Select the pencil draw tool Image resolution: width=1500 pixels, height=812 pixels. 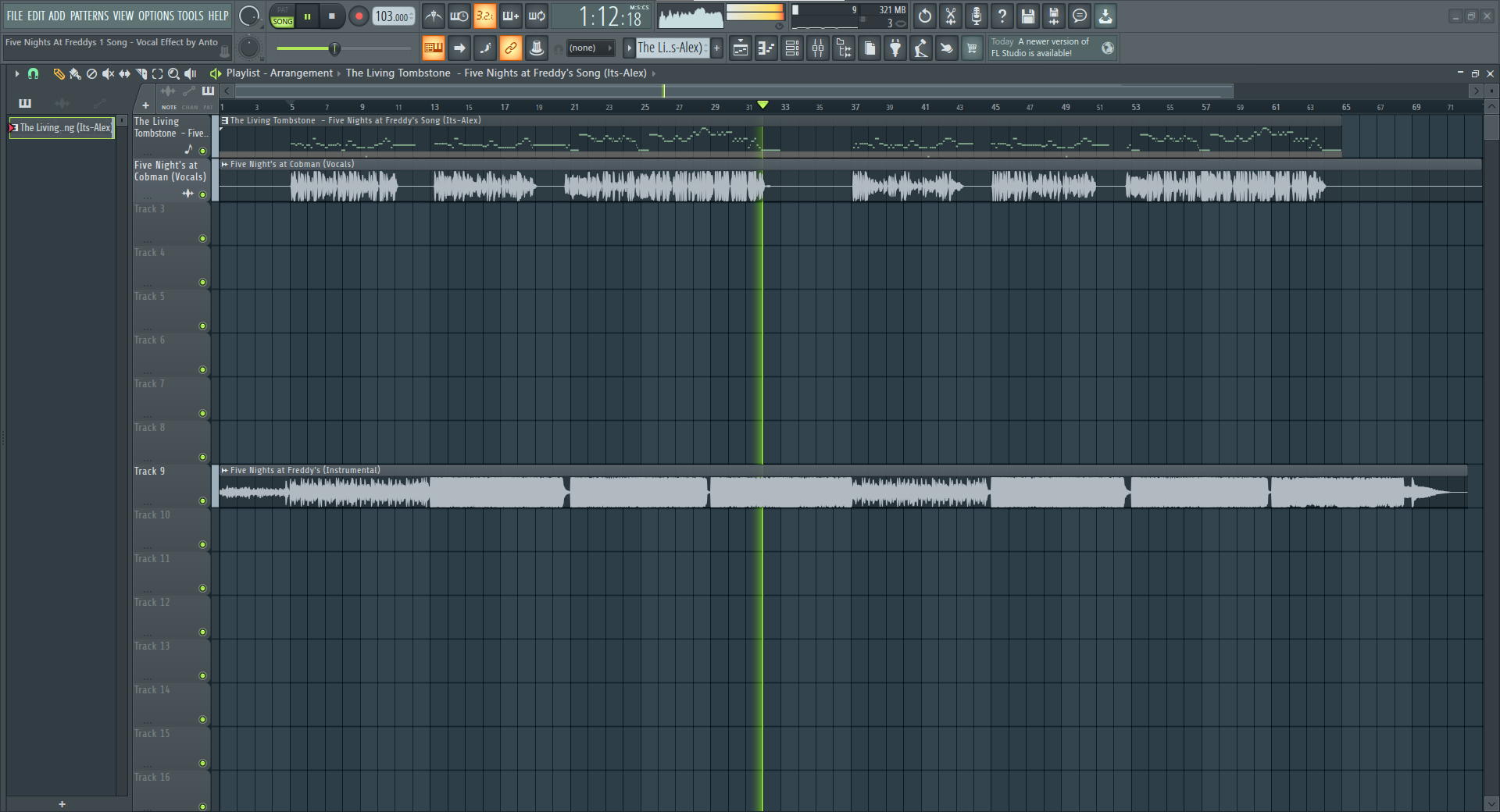click(x=59, y=73)
